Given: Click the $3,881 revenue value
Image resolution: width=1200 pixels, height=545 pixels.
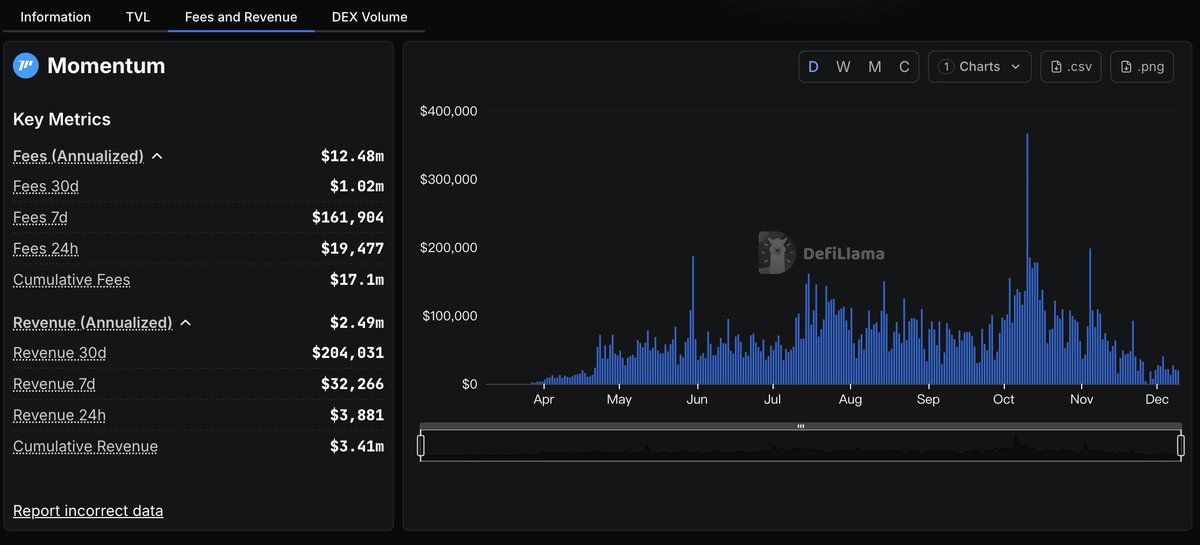Looking at the screenshot, I should click(x=357, y=415).
